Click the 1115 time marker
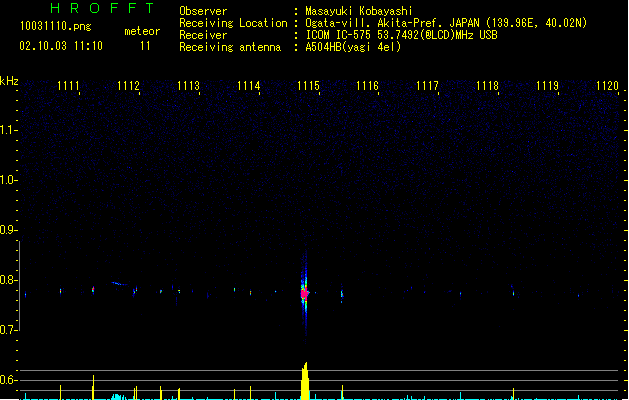The width and height of the screenshot is (629, 400). pos(308,86)
